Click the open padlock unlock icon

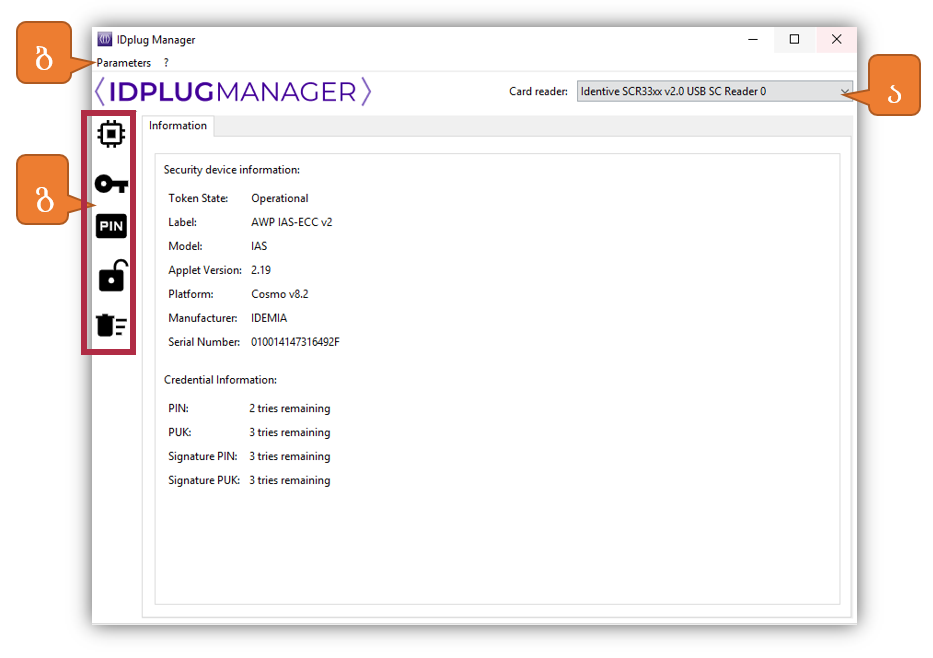point(111,276)
